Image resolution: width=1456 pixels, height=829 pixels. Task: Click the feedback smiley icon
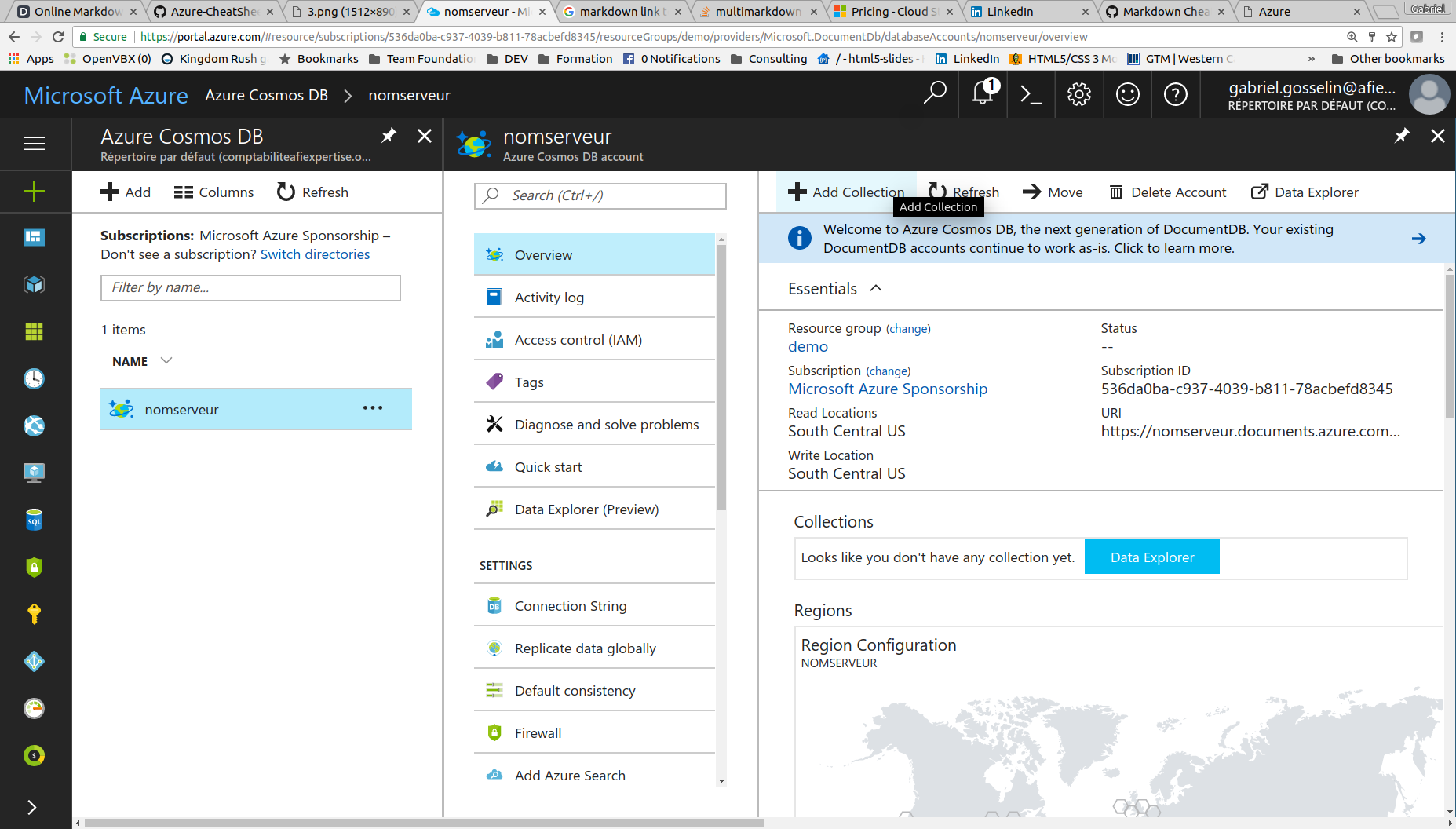point(1127,95)
